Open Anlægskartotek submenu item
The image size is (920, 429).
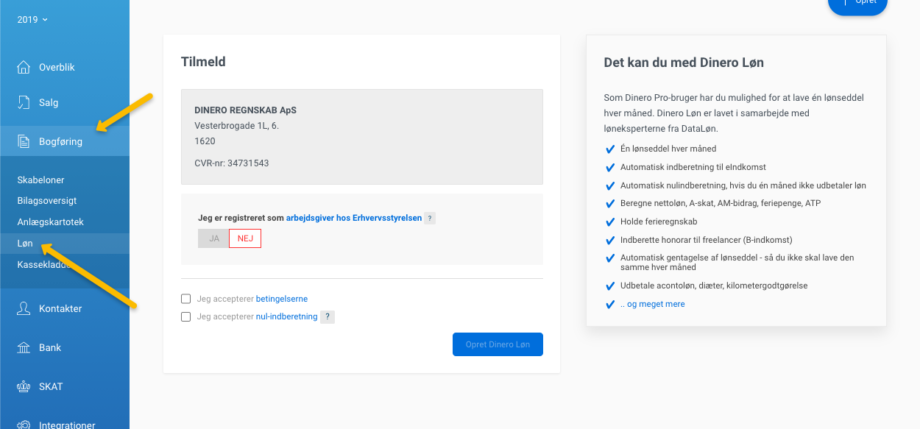tap(50, 222)
